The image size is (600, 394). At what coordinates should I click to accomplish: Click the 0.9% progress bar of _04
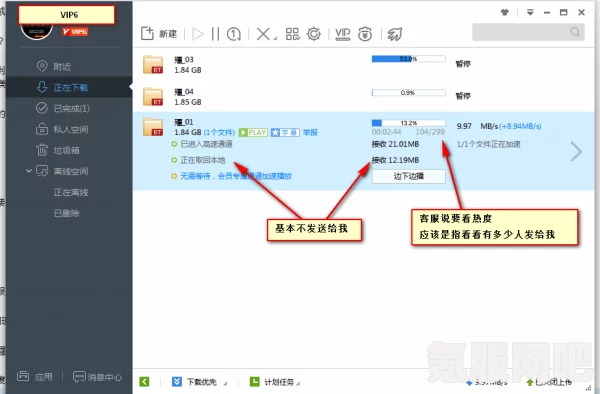[409, 93]
